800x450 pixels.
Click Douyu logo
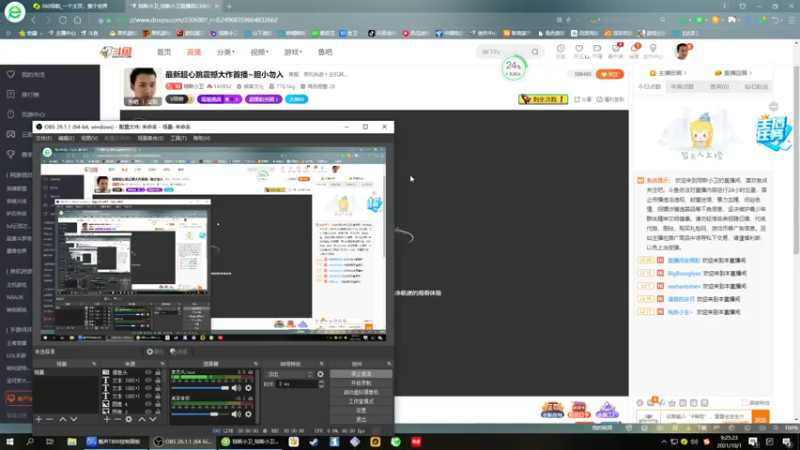point(116,52)
